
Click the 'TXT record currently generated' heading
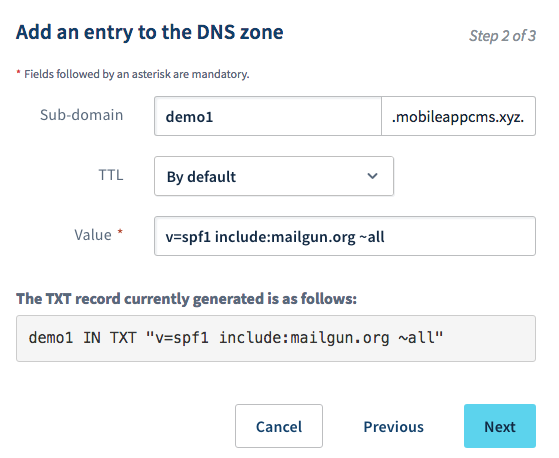pos(186,299)
